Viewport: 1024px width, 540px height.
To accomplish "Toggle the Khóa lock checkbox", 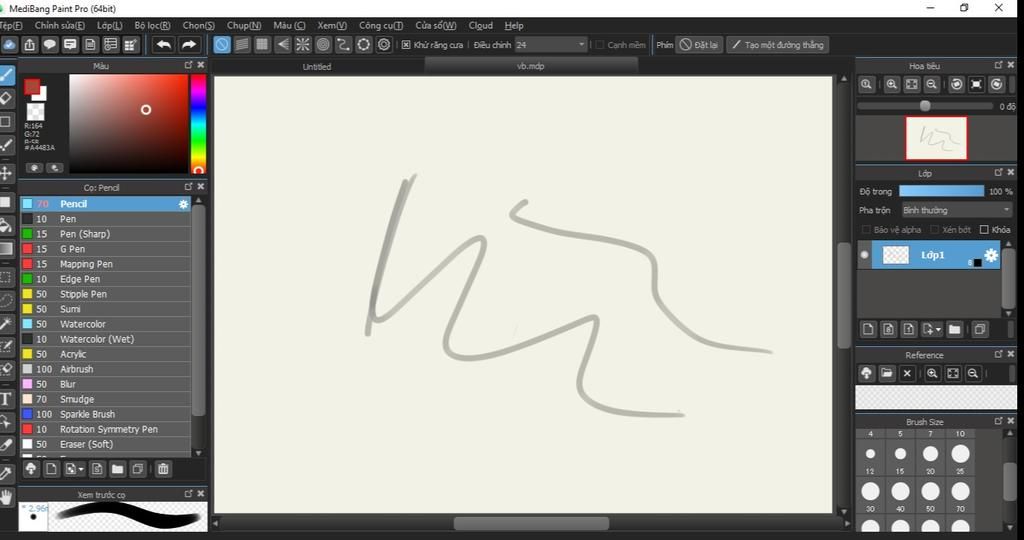I will (984, 230).
